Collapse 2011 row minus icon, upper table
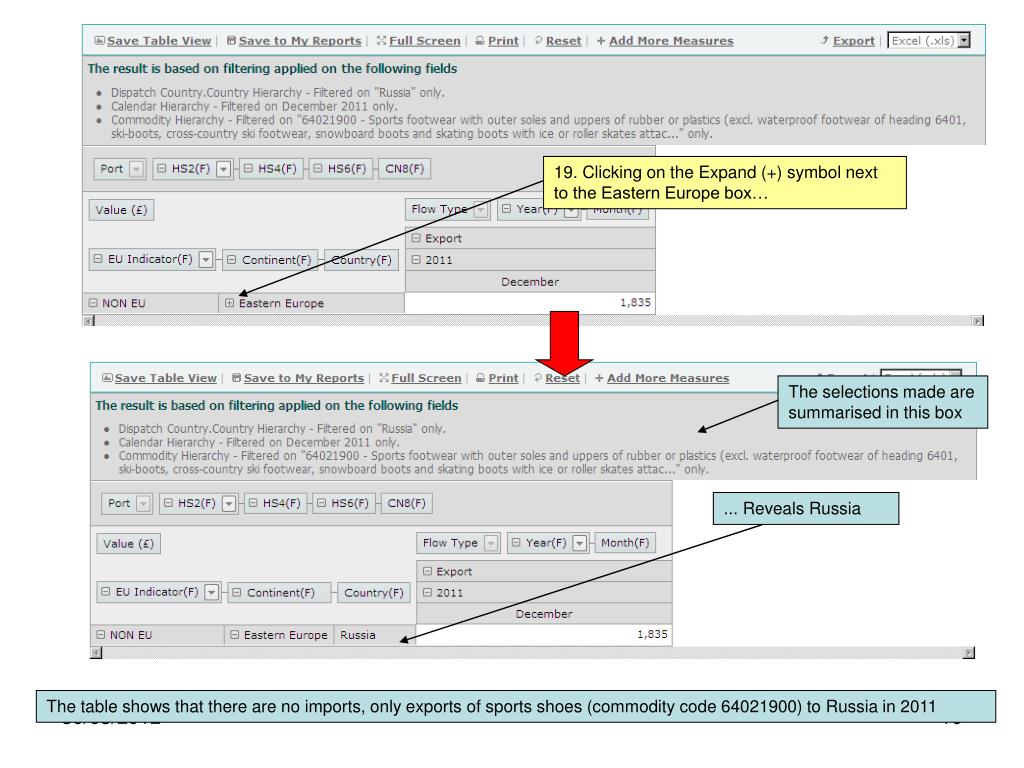This screenshot has height=768, width=1024. tap(416, 259)
